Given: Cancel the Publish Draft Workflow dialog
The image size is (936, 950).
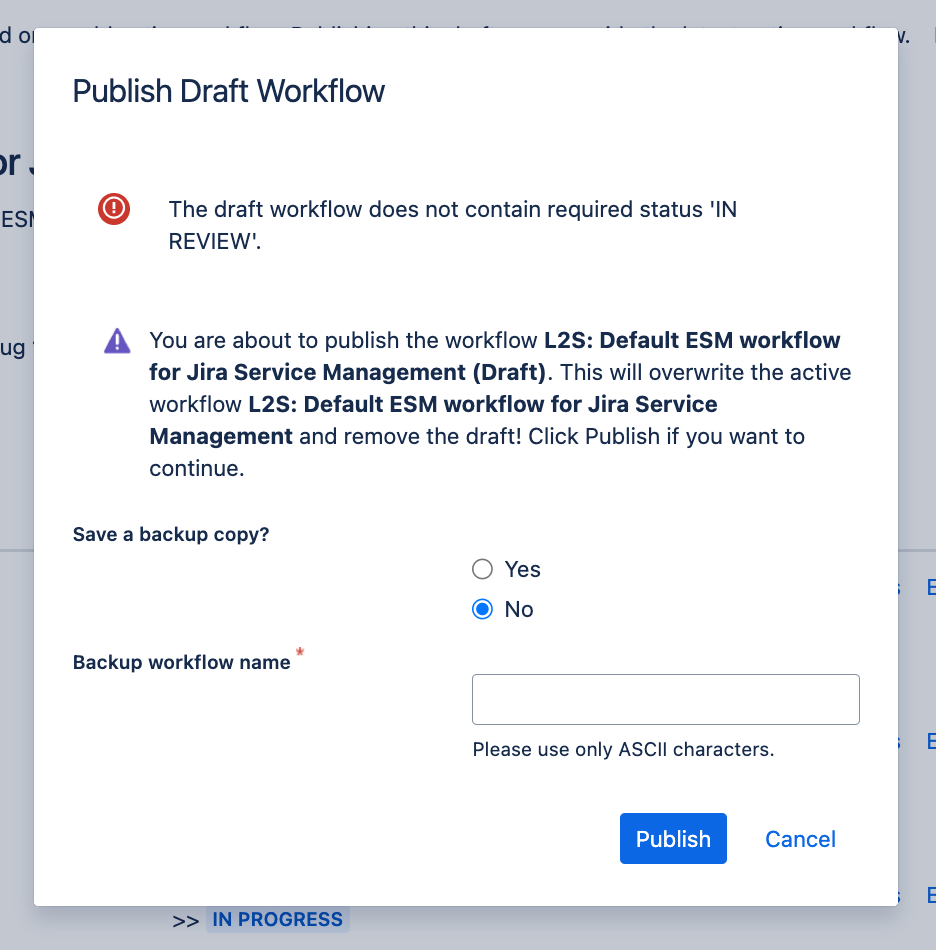Looking at the screenshot, I should point(800,839).
